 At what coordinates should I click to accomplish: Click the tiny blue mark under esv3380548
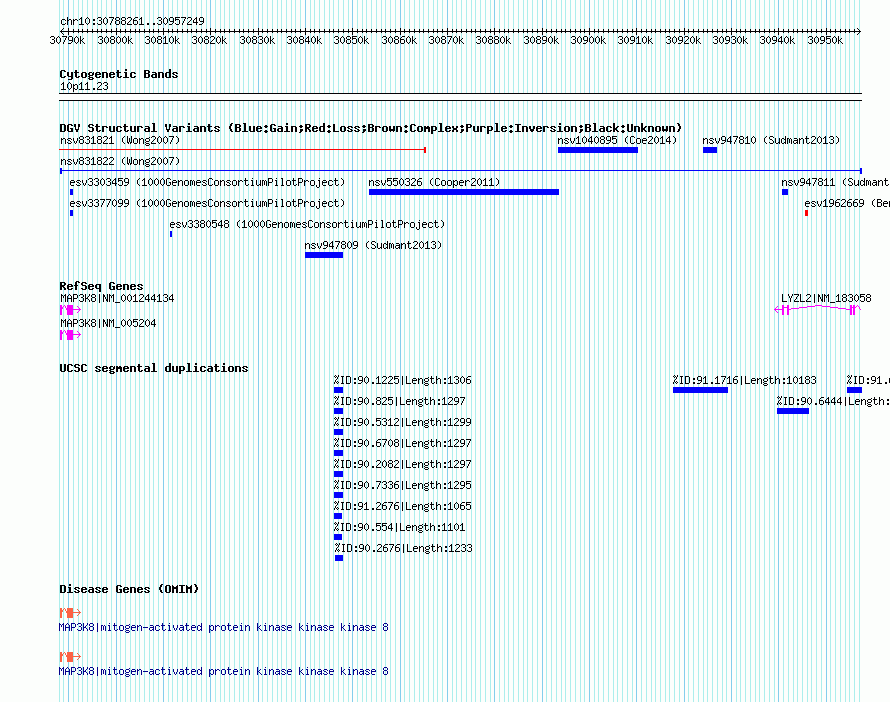[x=171, y=234]
